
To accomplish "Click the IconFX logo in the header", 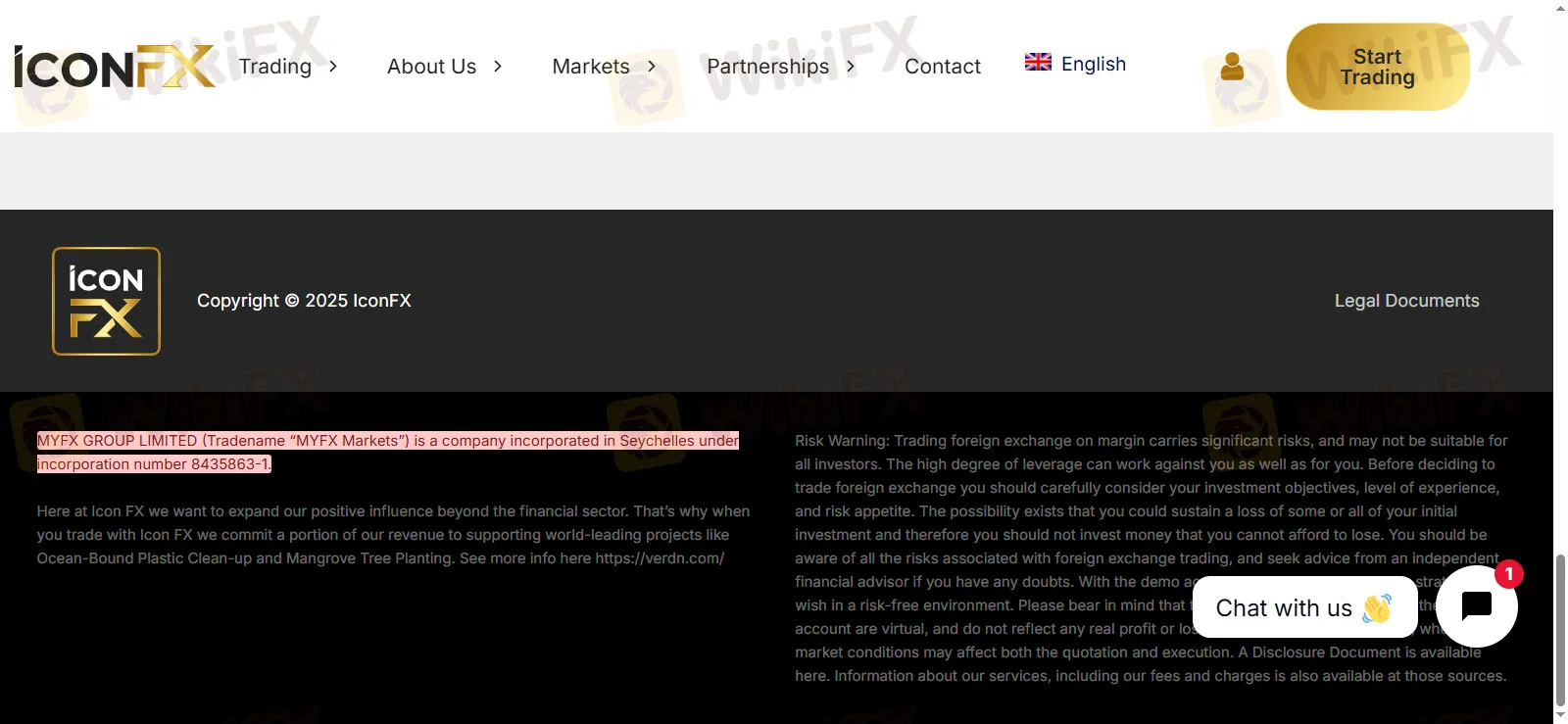I will [115, 67].
